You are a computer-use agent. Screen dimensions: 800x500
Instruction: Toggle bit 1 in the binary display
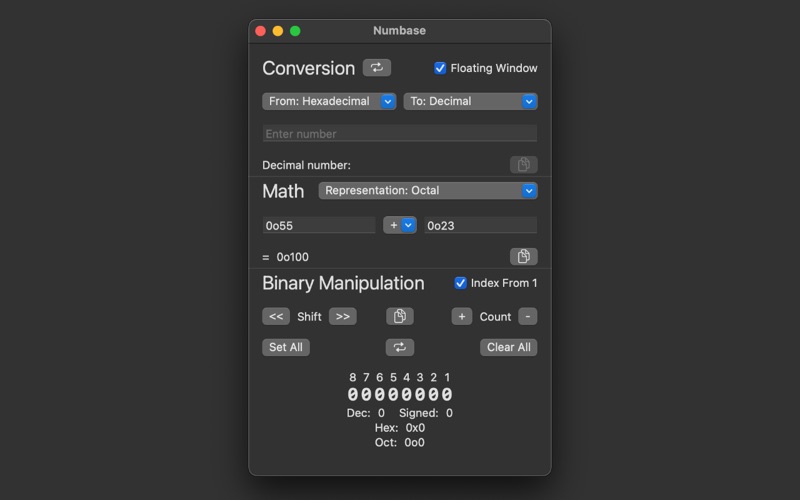tap(447, 394)
